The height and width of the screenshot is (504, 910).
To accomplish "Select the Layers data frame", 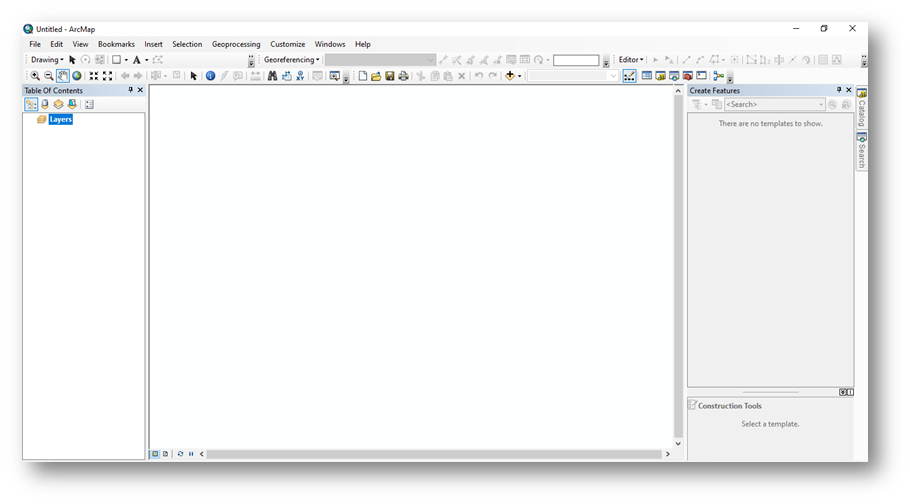I will coord(60,119).
